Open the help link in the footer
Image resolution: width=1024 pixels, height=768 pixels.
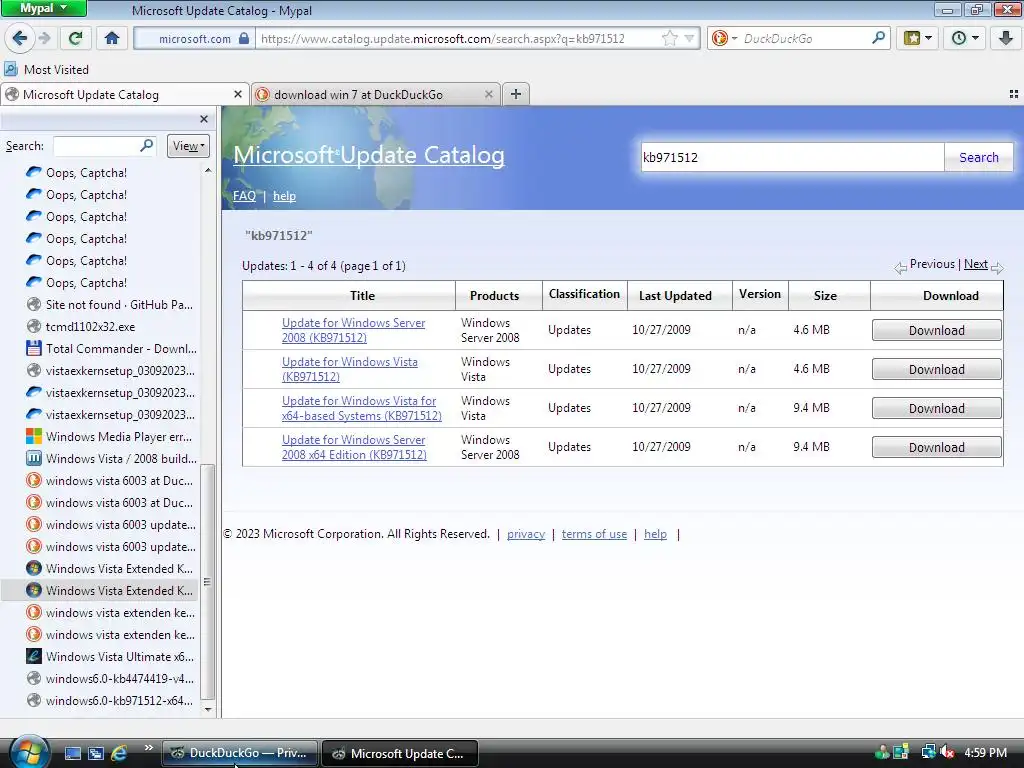pyautogui.click(x=655, y=534)
